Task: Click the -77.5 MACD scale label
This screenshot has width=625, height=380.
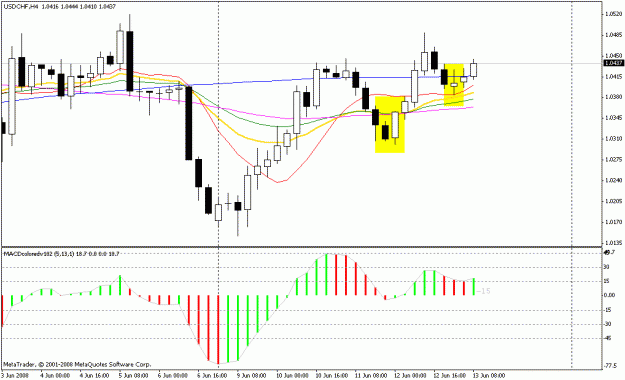Action: [609, 365]
